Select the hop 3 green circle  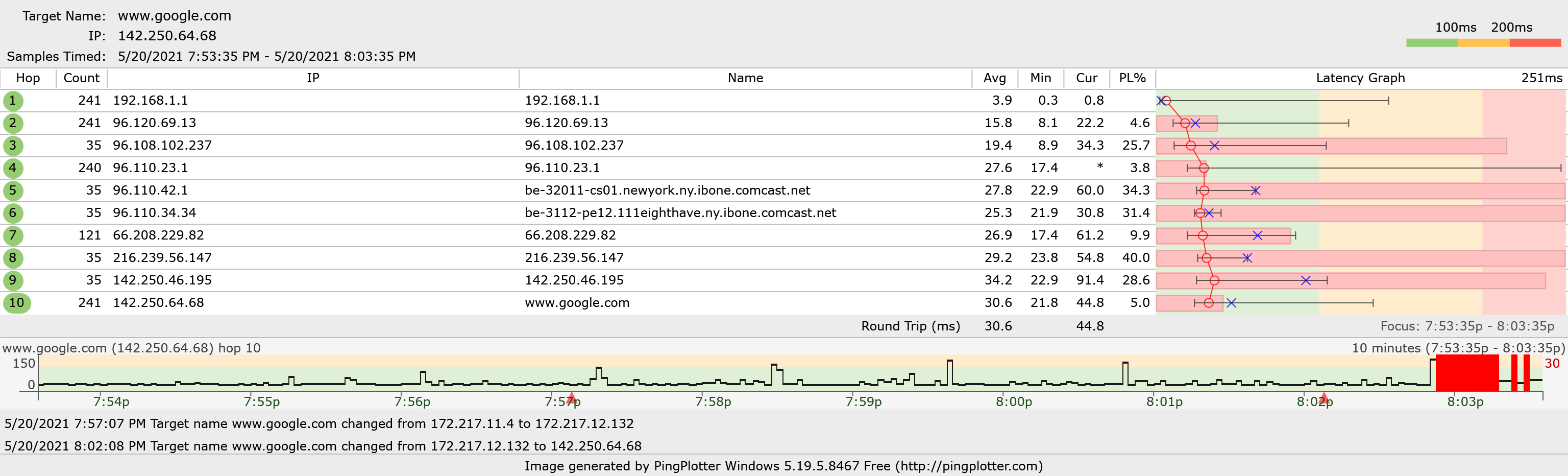point(13,146)
